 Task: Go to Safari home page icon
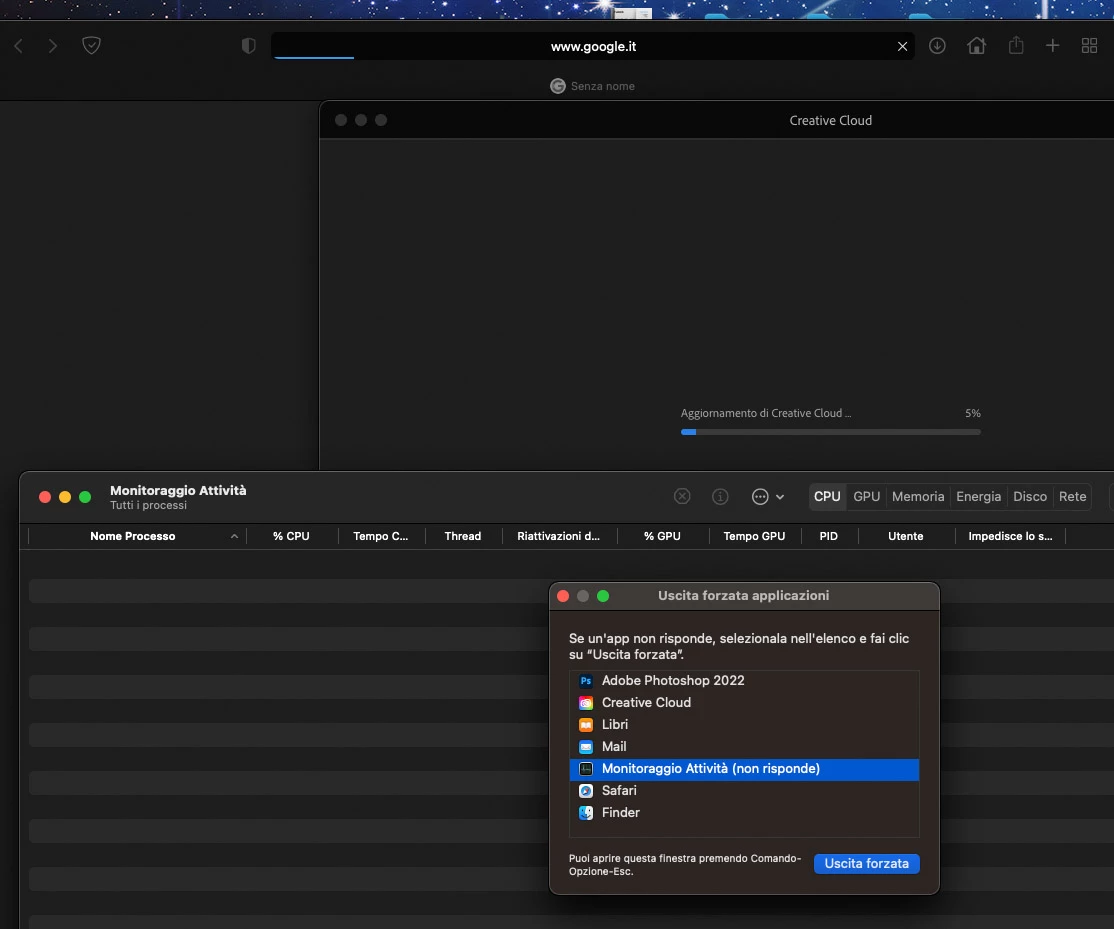[976, 45]
